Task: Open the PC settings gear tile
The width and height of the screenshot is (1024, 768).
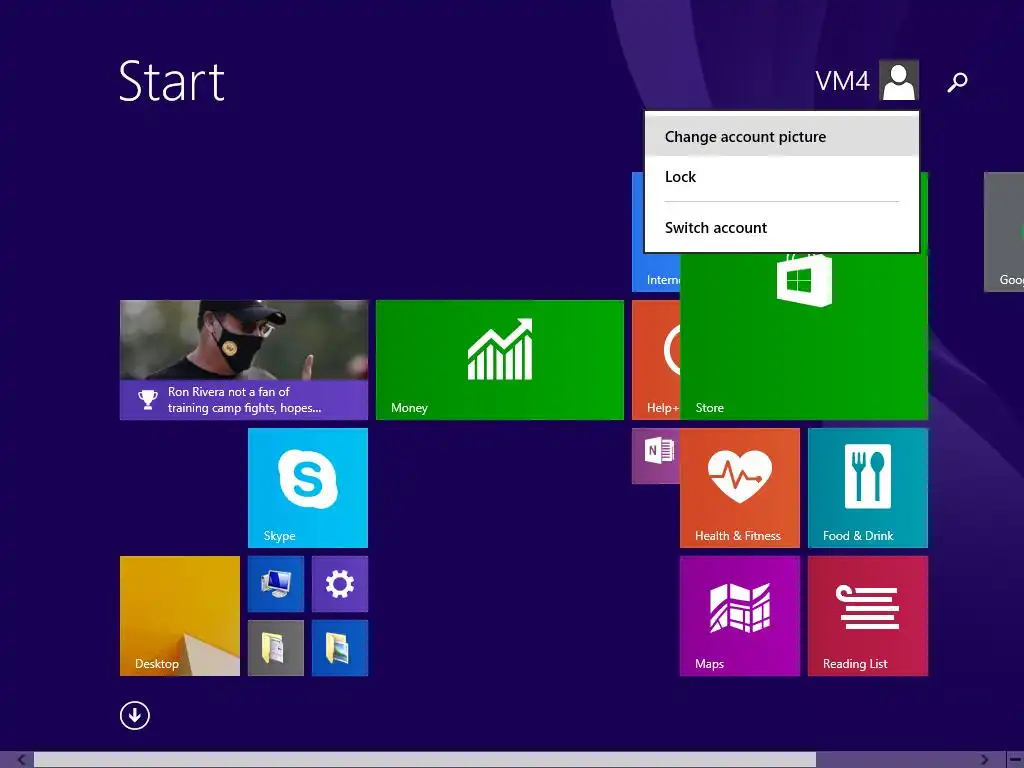Action: click(x=340, y=584)
